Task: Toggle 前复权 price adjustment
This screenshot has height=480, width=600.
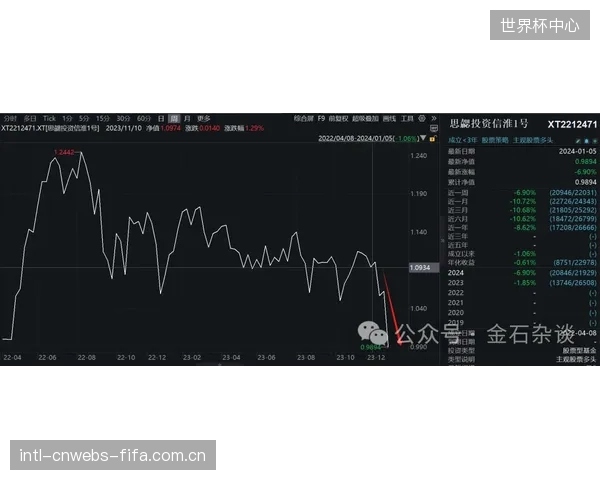Action: tap(339, 119)
